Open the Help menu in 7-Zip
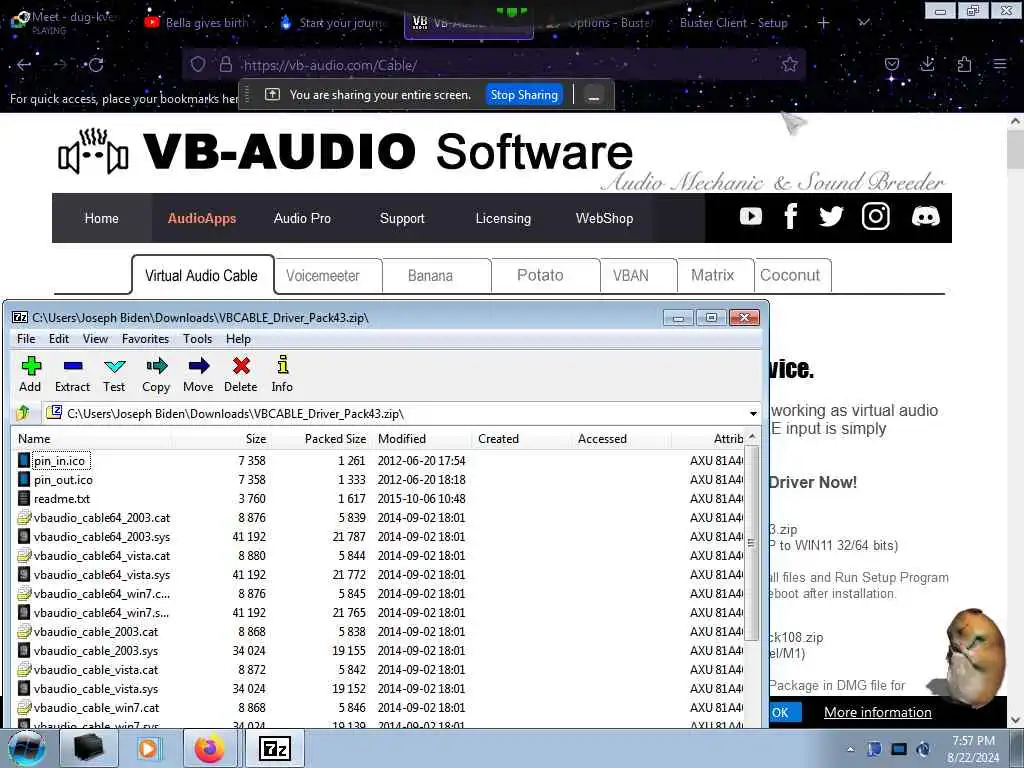The width and height of the screenshot is (1024, 768). pos(238,338)
